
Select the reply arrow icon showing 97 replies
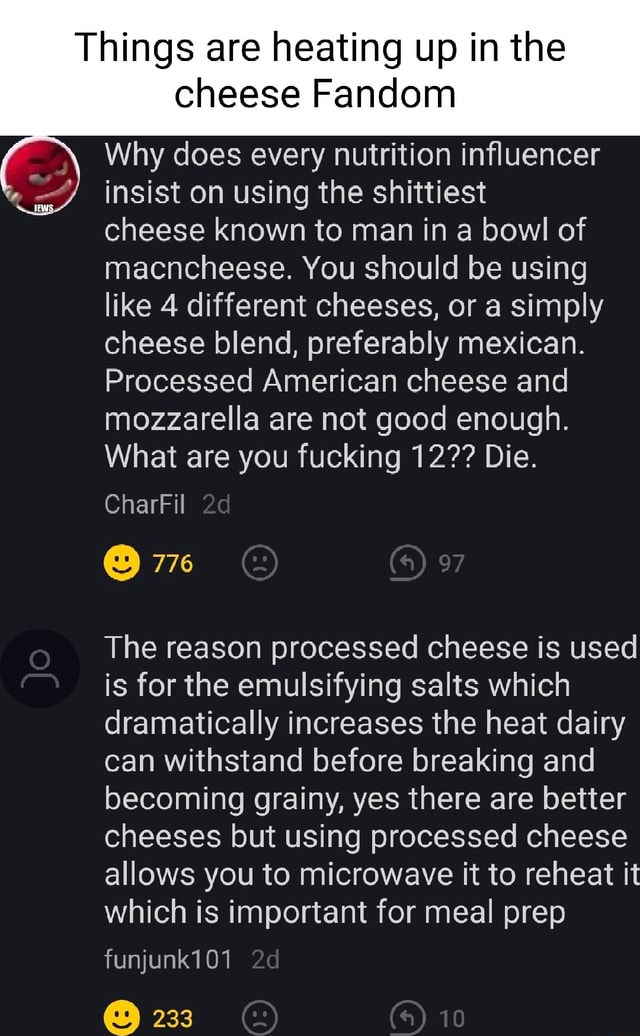409,562
